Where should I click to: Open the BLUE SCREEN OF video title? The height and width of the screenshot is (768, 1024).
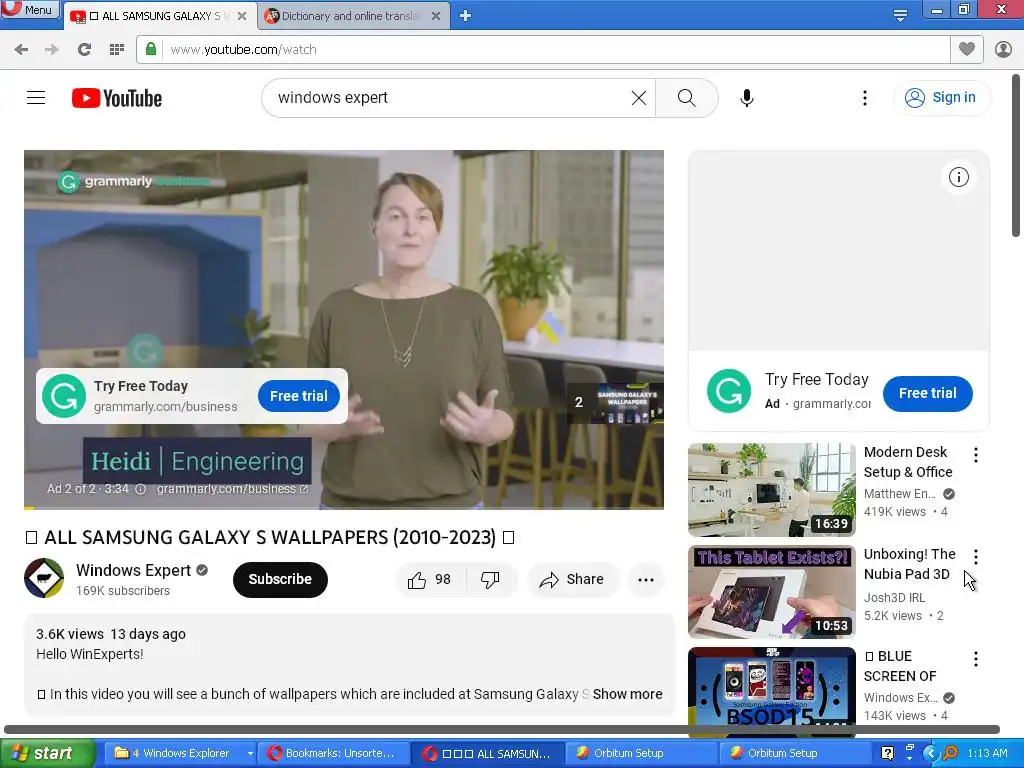click(x=900, y=666)
